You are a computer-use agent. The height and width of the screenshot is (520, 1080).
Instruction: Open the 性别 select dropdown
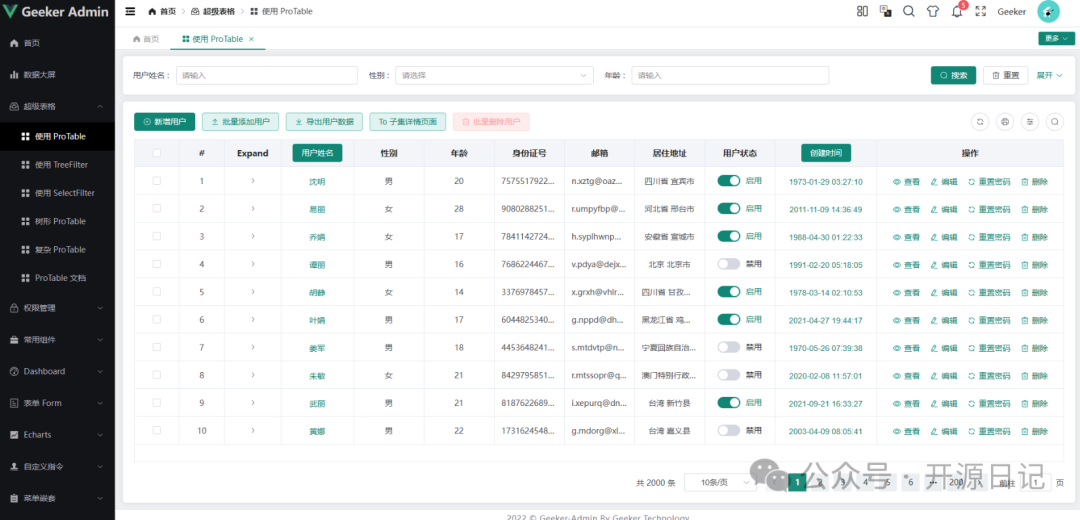[494, 75]
